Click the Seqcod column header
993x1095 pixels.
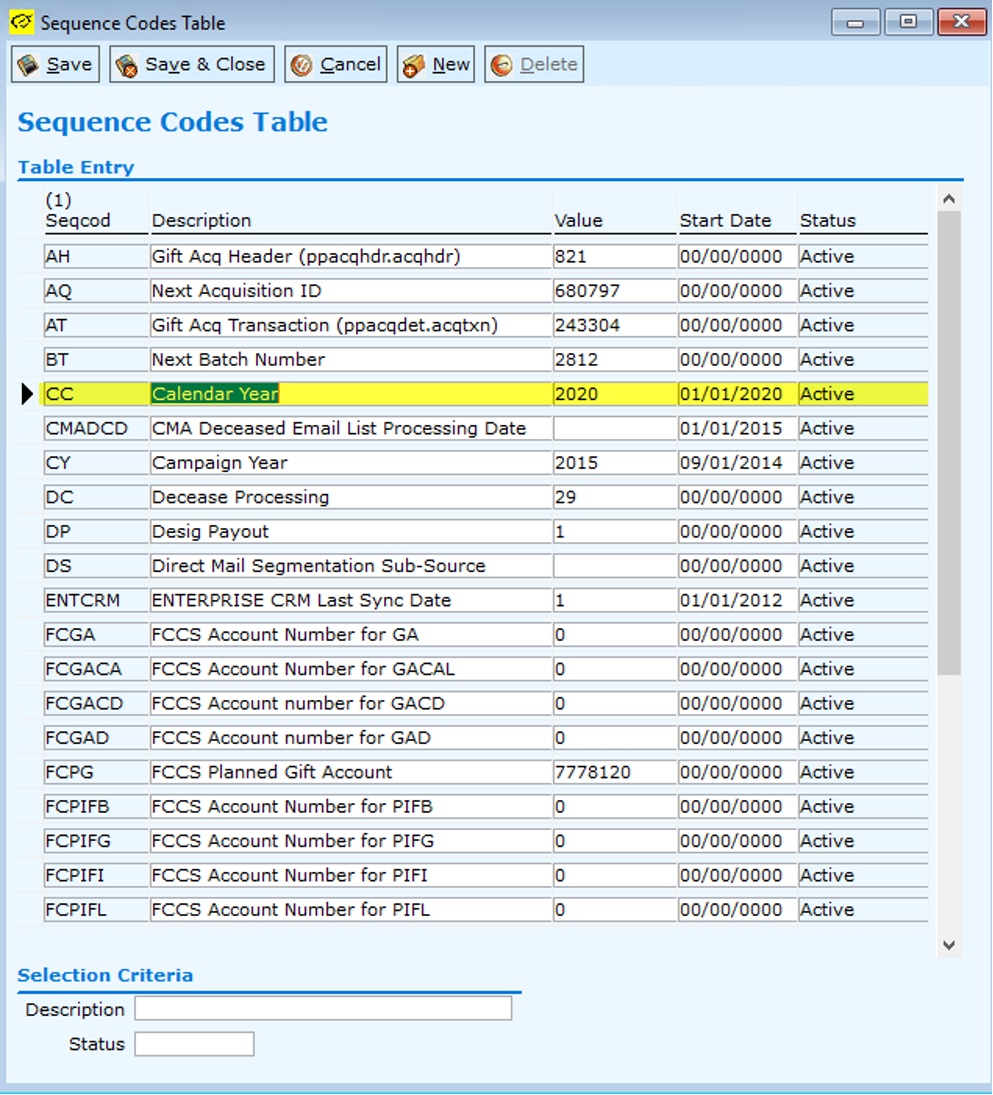pyautogui.click(x=78, y=221)
